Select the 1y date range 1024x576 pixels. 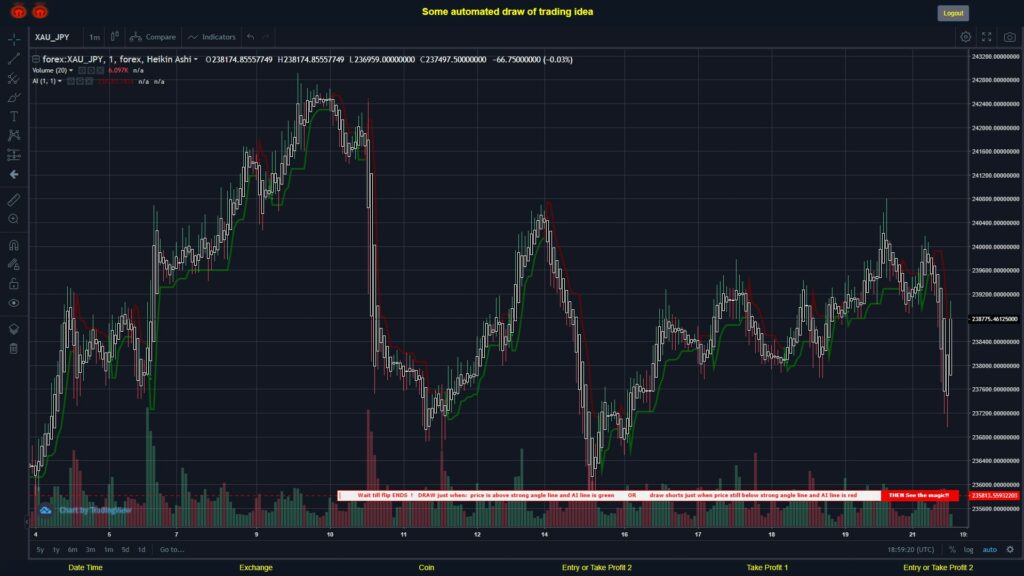click(56, 550)
